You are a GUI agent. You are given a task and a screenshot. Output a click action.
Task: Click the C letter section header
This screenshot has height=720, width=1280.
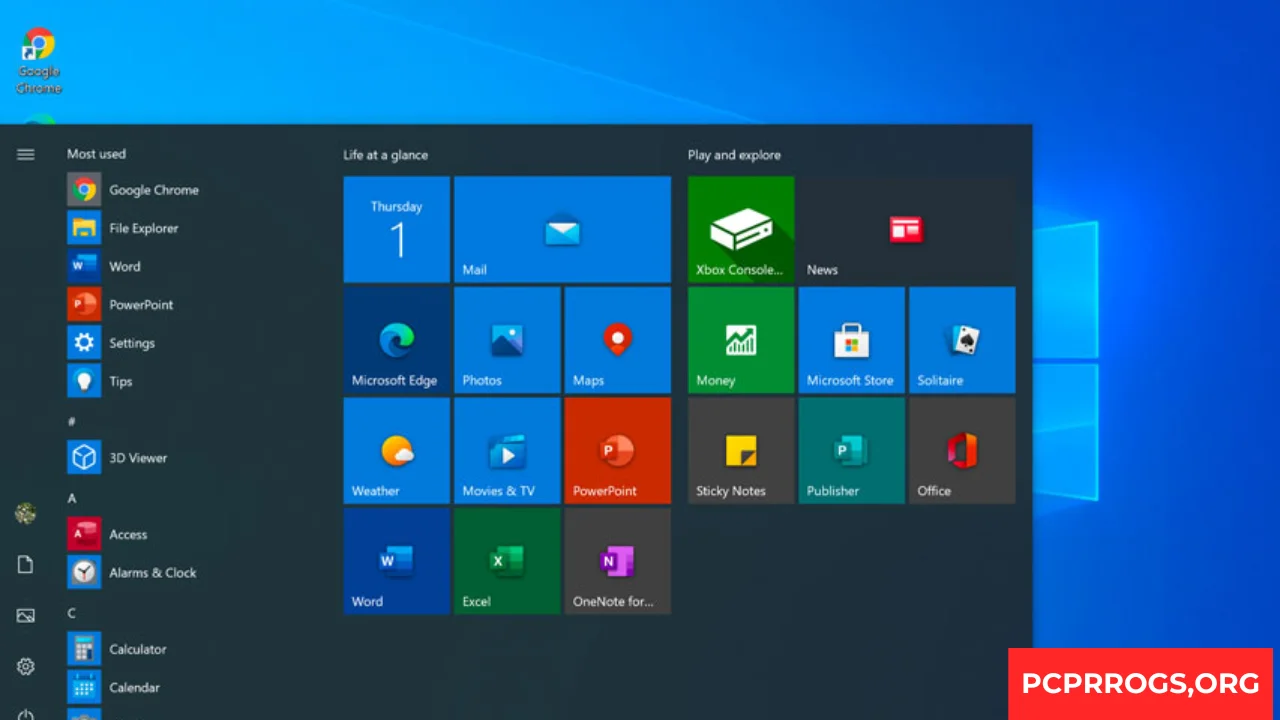pos(71,613)
